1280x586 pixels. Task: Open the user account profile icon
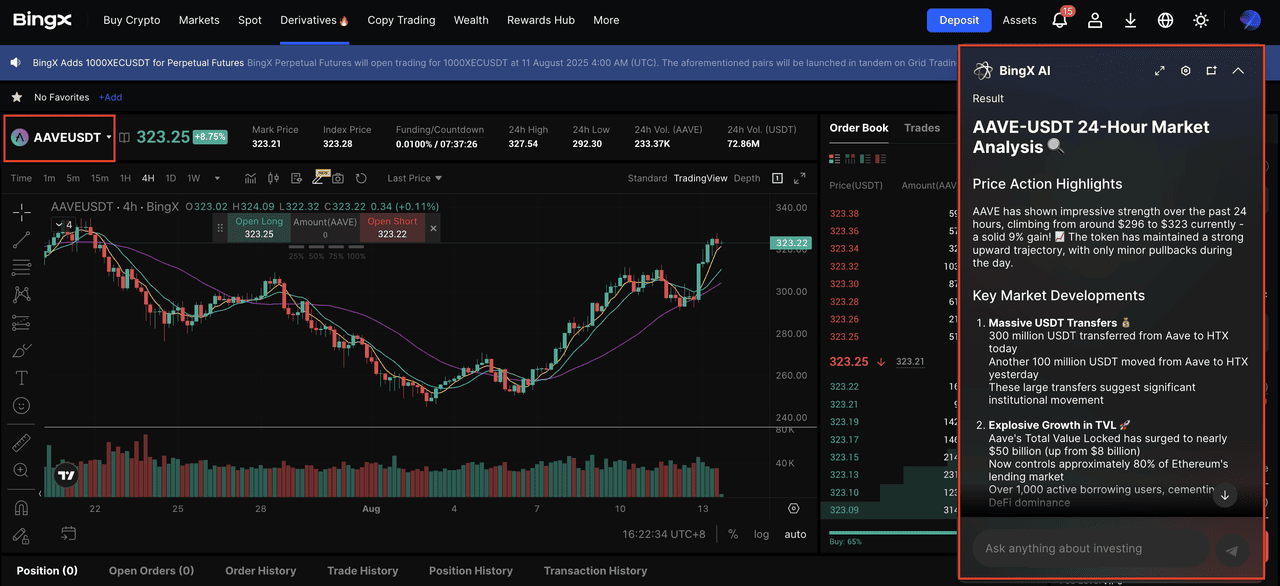coord(1096,20)
